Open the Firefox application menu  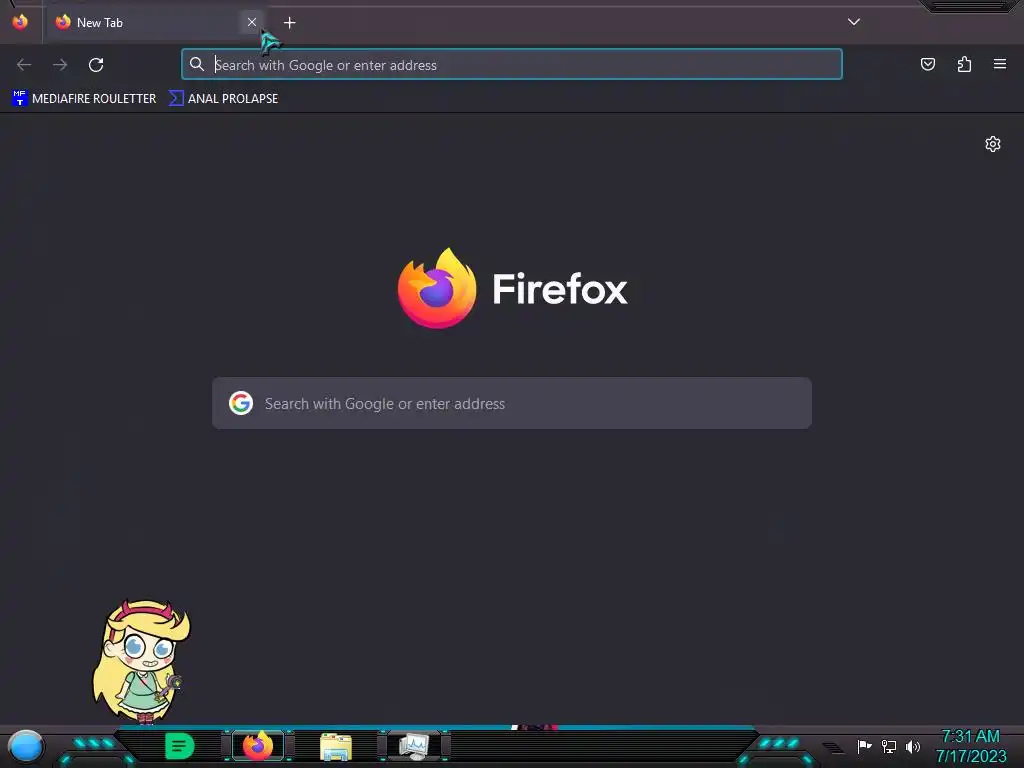click(x=1000, y=64)
